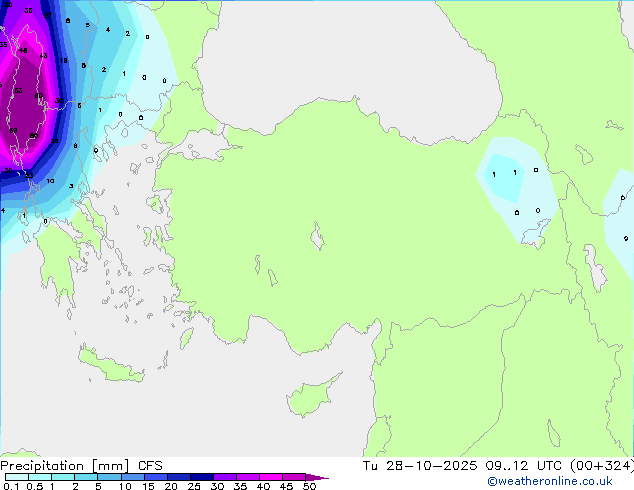
Task: Click the '25' legend tick label
Action: tap(194, 486)
